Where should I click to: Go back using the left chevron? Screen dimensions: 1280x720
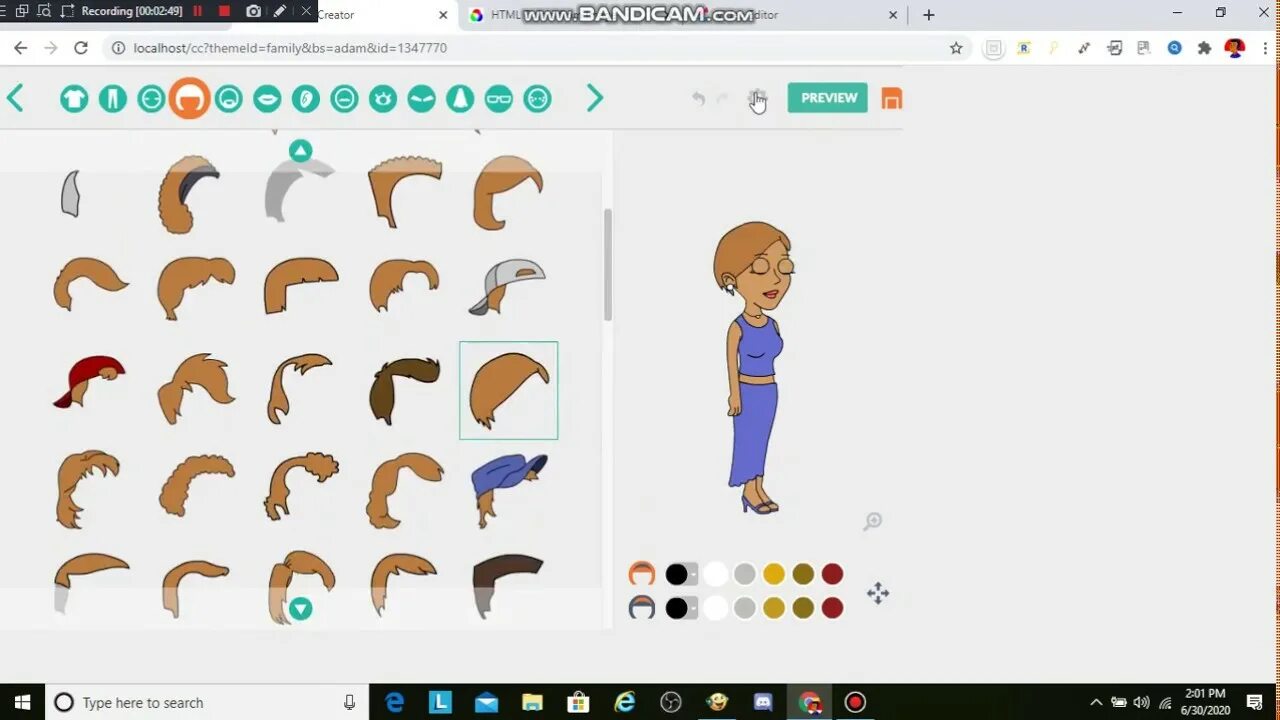click(14, 98)
